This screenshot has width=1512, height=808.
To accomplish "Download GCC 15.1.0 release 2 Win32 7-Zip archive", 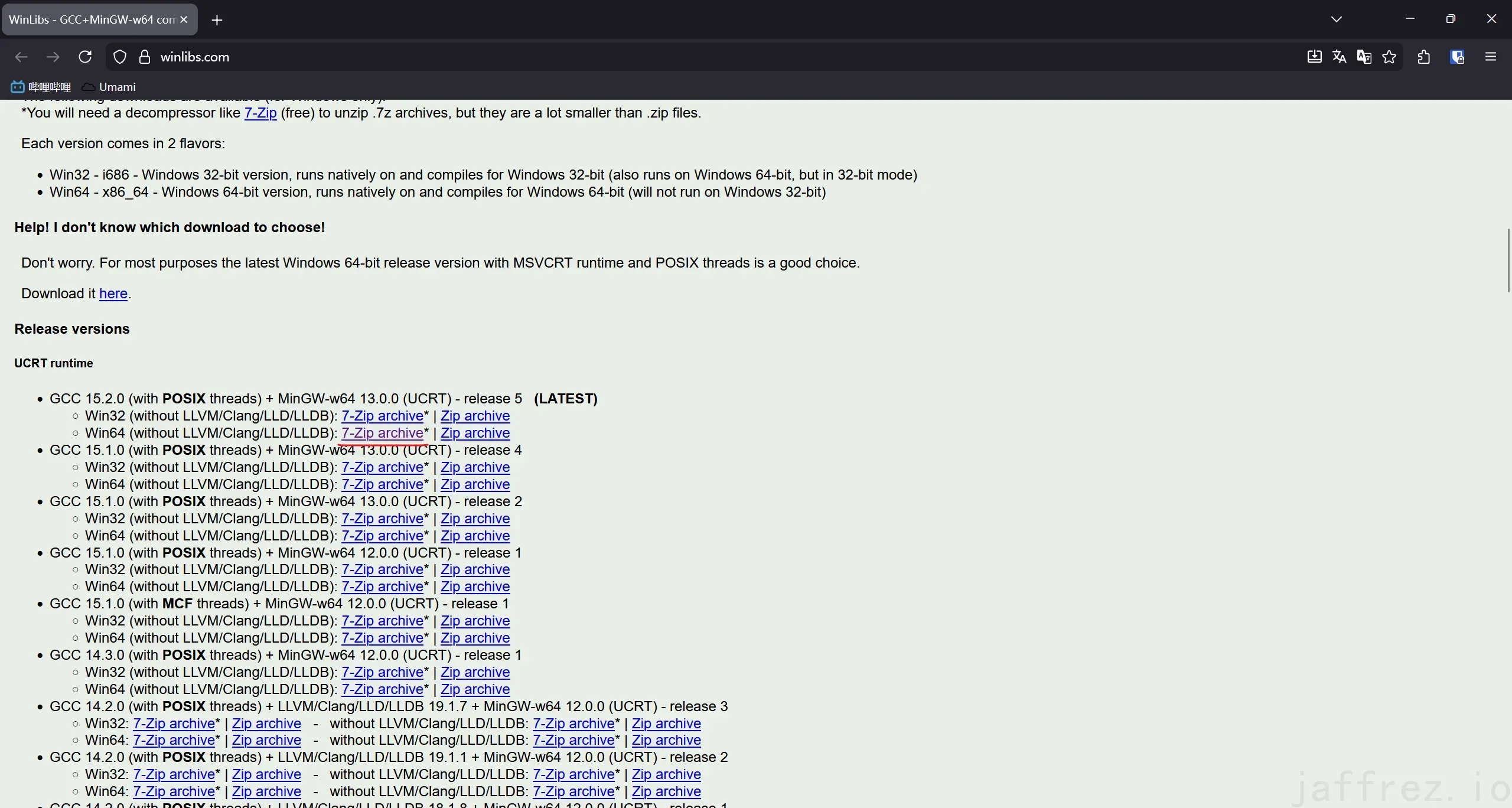I will (x=382, y=519).
